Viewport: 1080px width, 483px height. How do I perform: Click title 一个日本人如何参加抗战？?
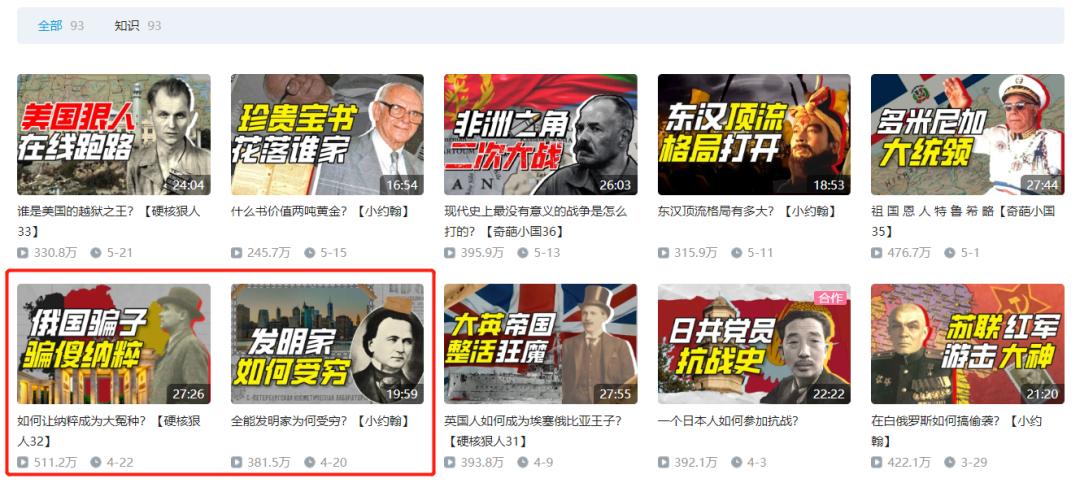point(727,421)
